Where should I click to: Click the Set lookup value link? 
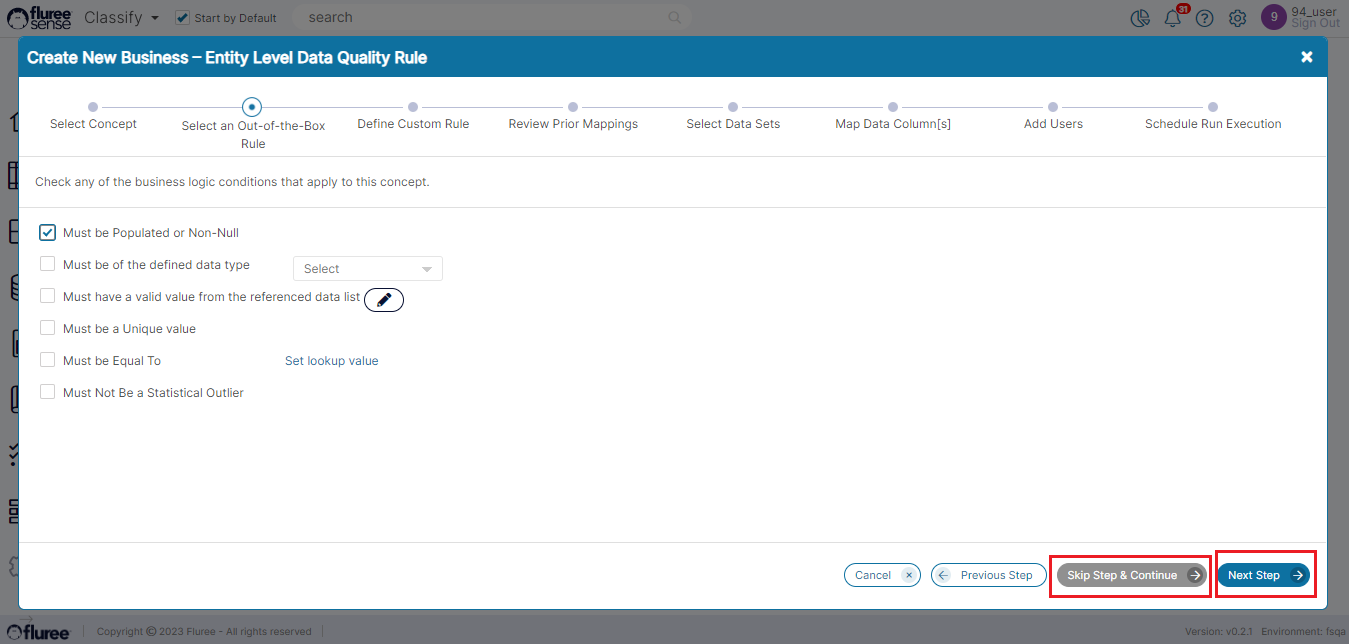point(331,361)
